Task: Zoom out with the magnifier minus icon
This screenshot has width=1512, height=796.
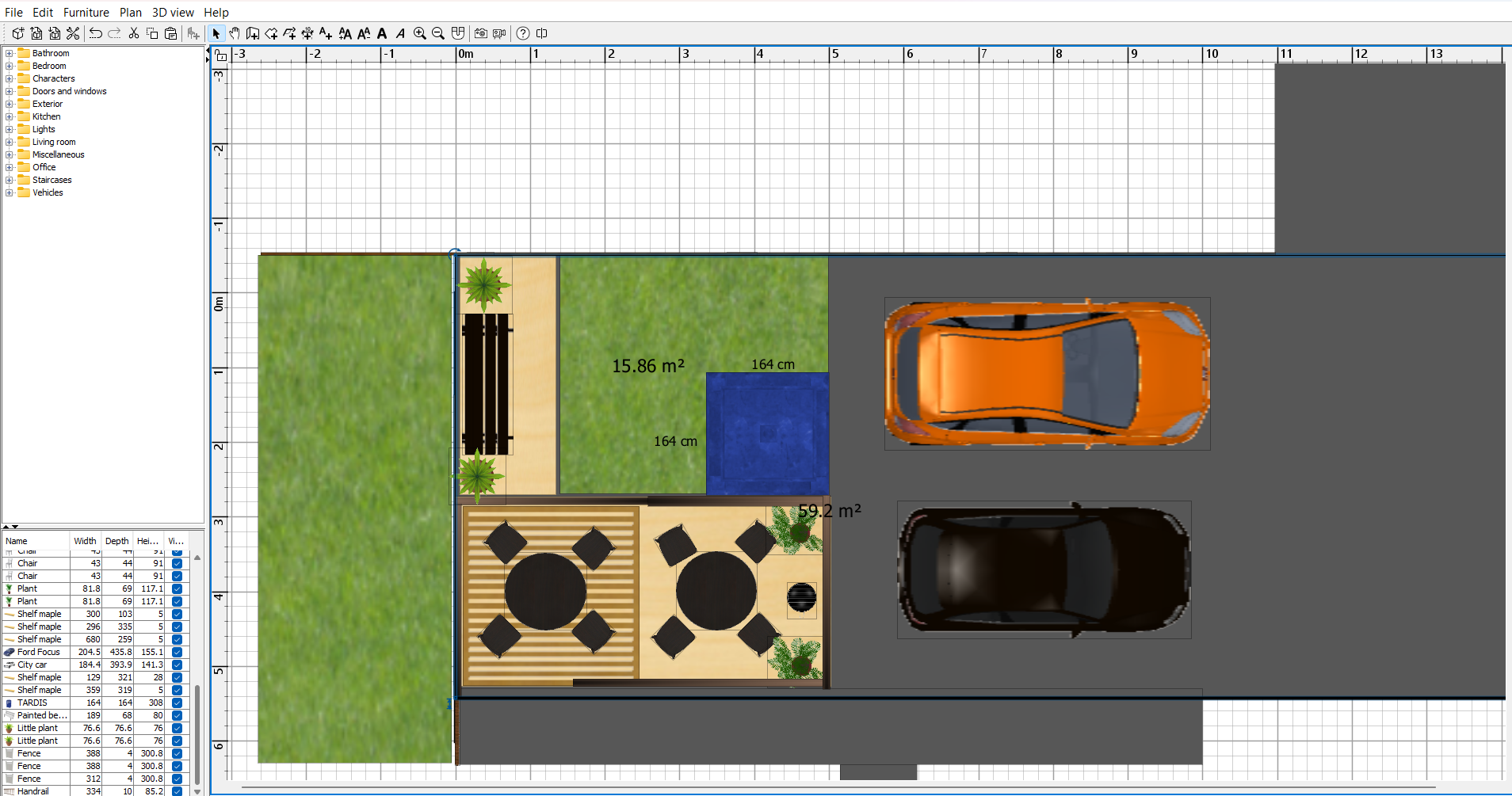Action: pos(438,33)
